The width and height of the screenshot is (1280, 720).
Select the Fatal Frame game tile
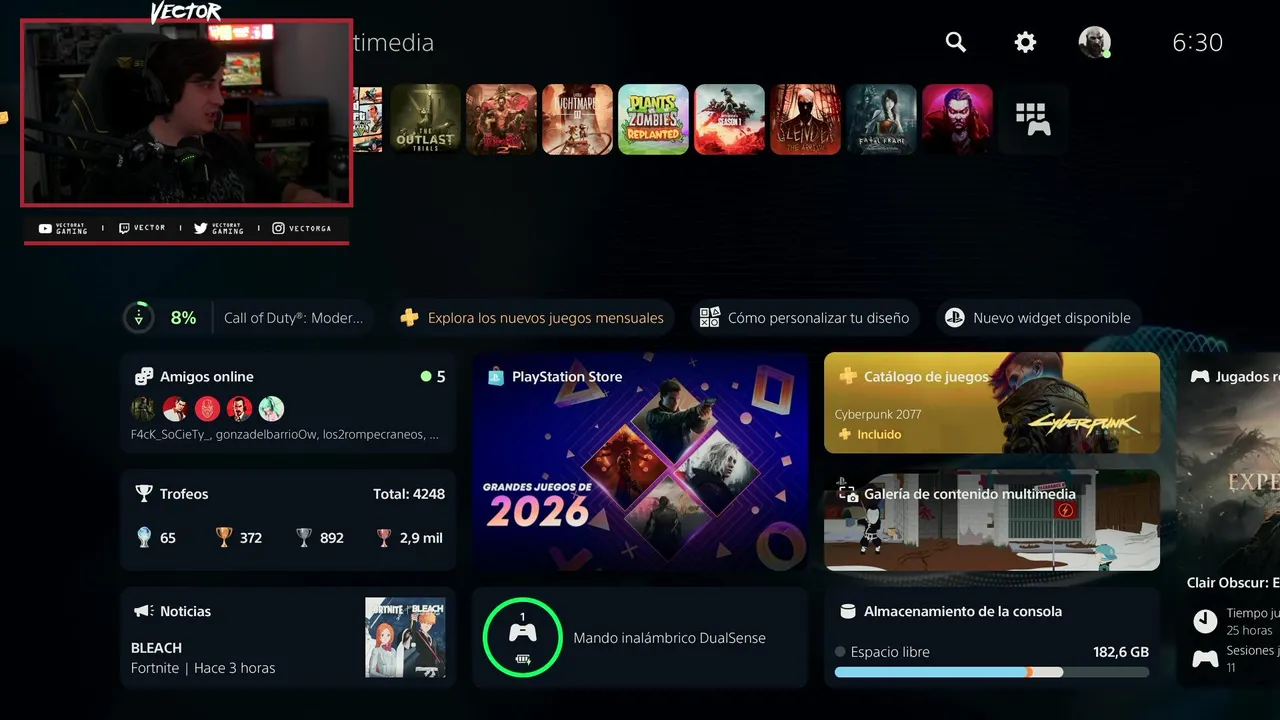(x=881, y=119)
